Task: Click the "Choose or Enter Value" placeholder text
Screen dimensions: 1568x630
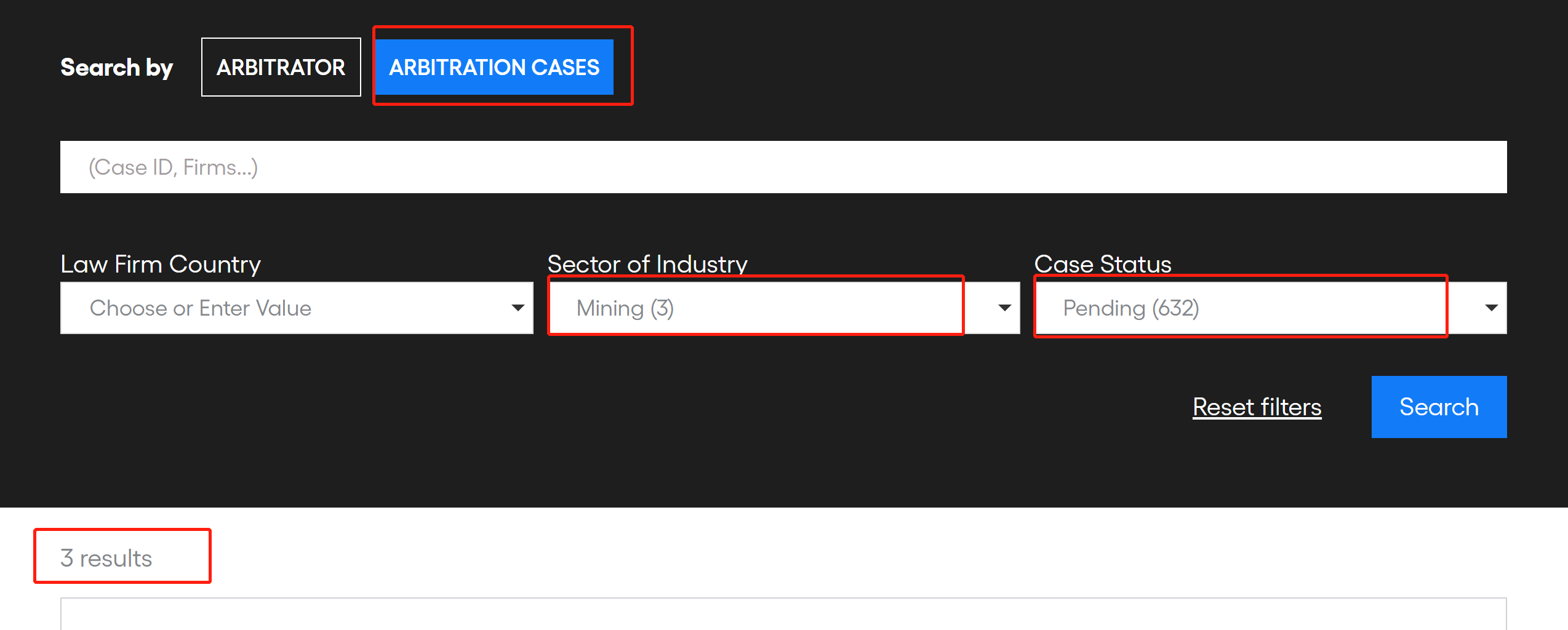Action: pyautogui.click(x=200, y=308)
